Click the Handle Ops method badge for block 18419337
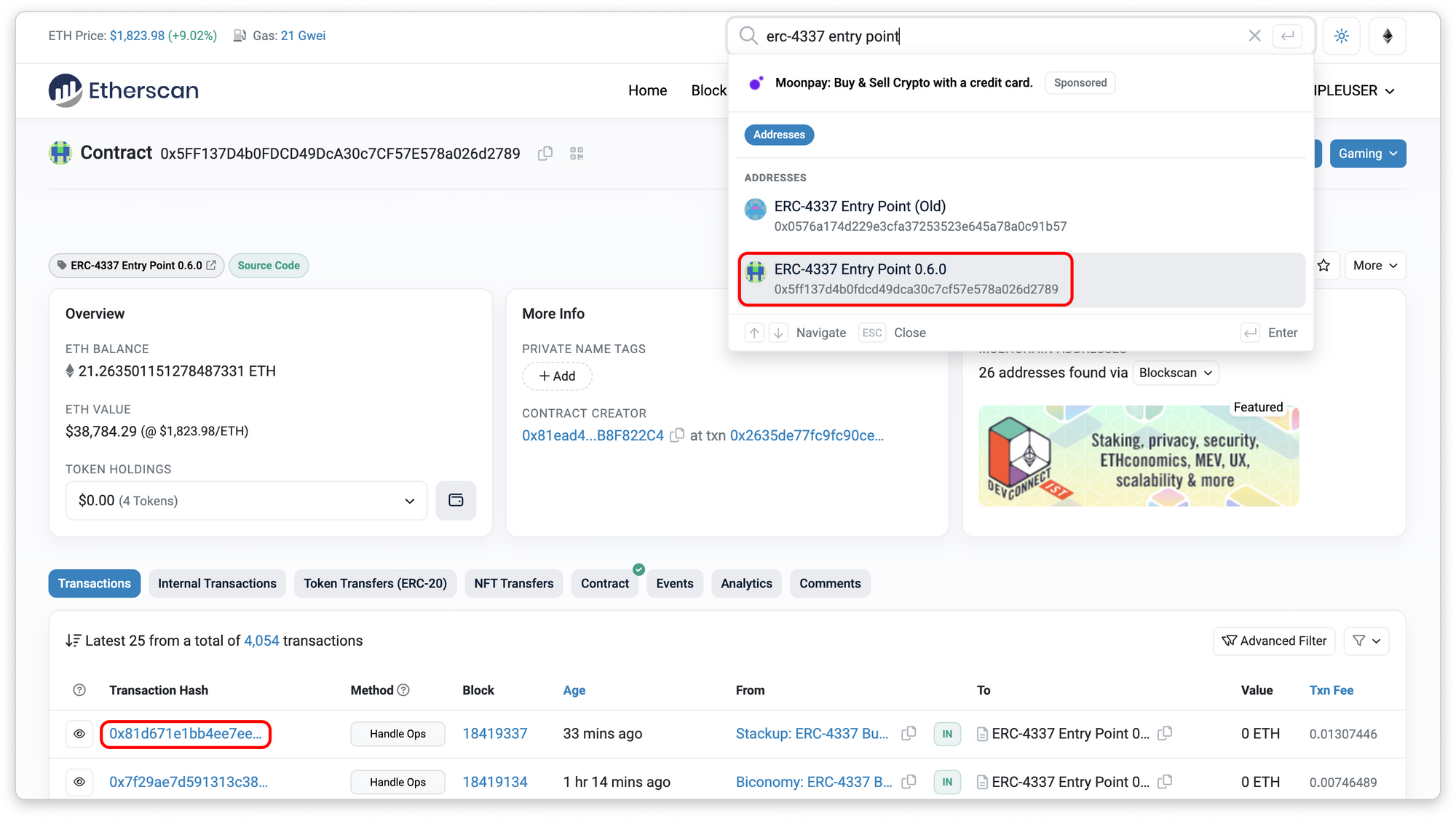This screenshot has width=1456, height=819. point(397,734)
